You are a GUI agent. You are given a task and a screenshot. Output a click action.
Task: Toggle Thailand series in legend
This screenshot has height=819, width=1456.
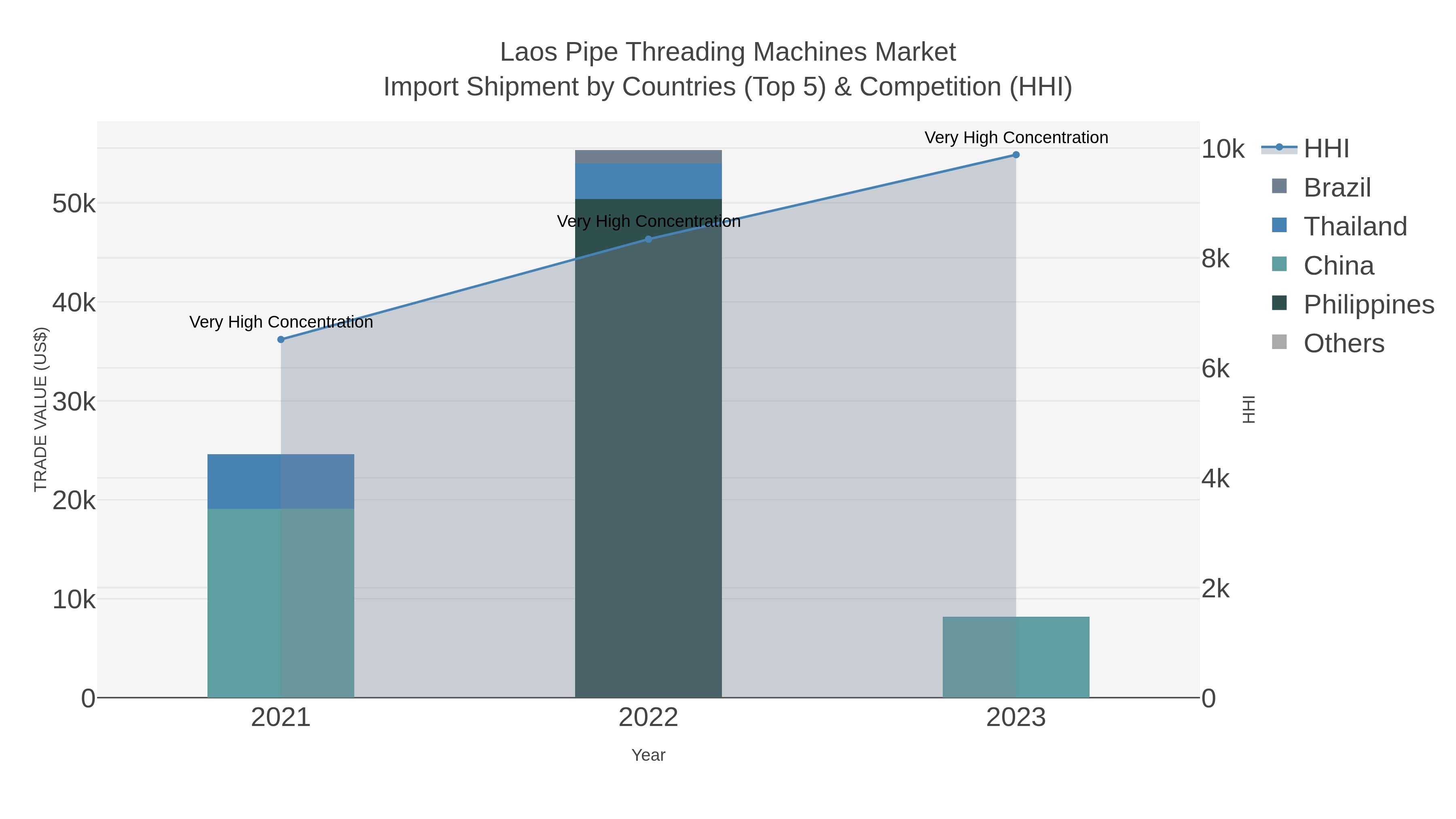pyautogui.click(x=1339, y=226)
